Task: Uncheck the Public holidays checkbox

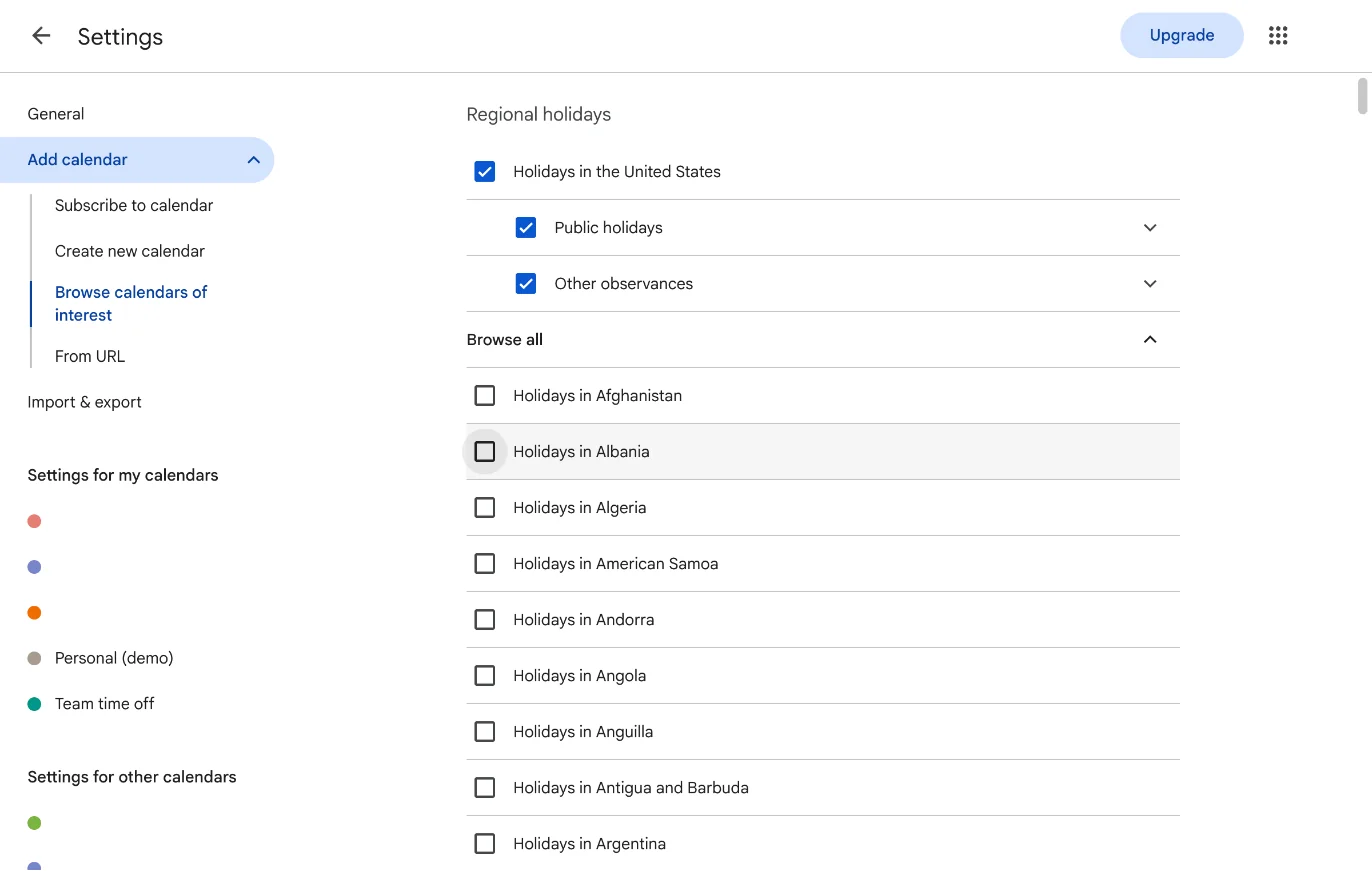Action: pos(526,228)
